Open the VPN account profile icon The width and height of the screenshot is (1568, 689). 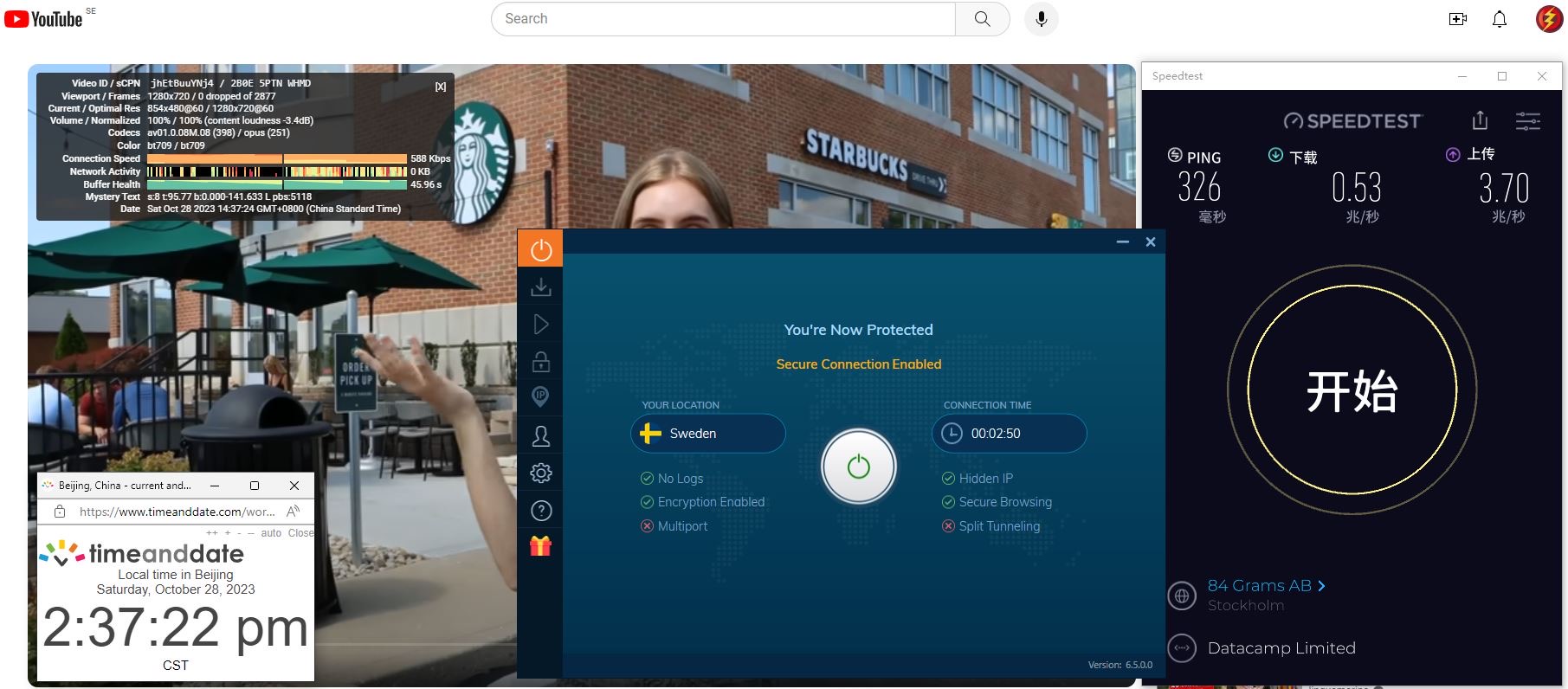(540, 435)
